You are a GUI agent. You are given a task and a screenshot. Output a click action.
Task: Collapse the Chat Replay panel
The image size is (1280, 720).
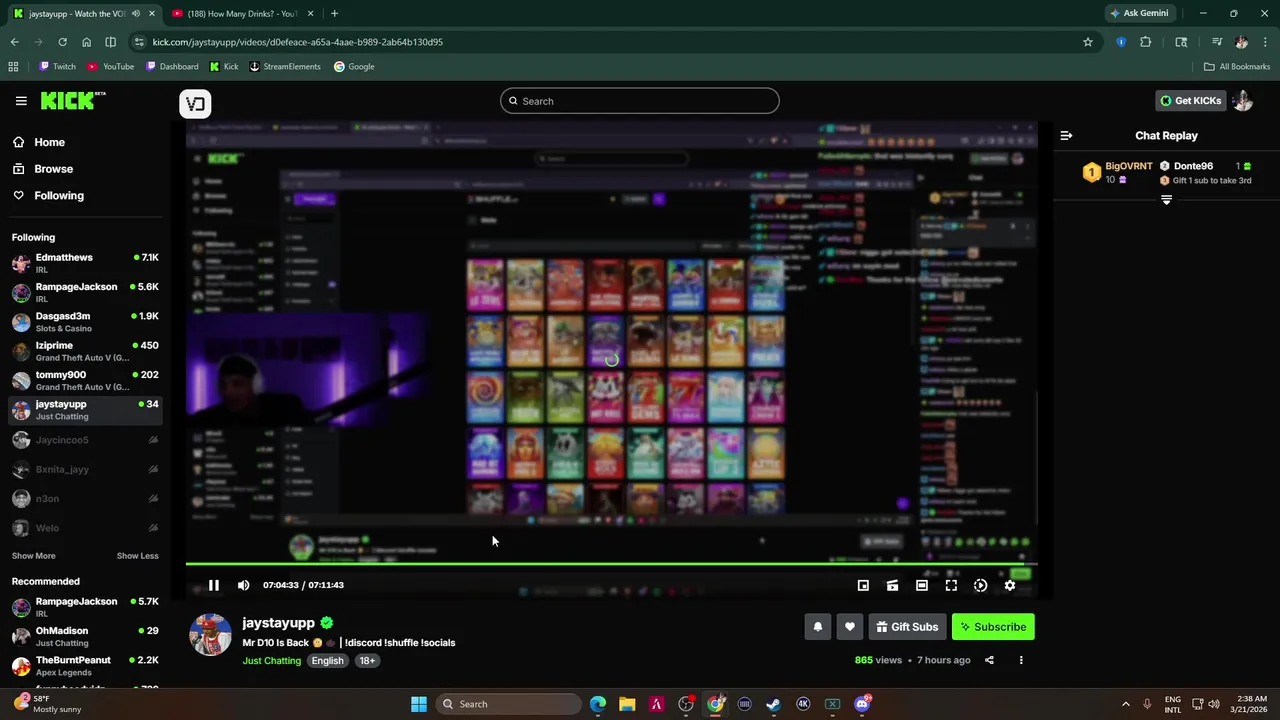1066,135
